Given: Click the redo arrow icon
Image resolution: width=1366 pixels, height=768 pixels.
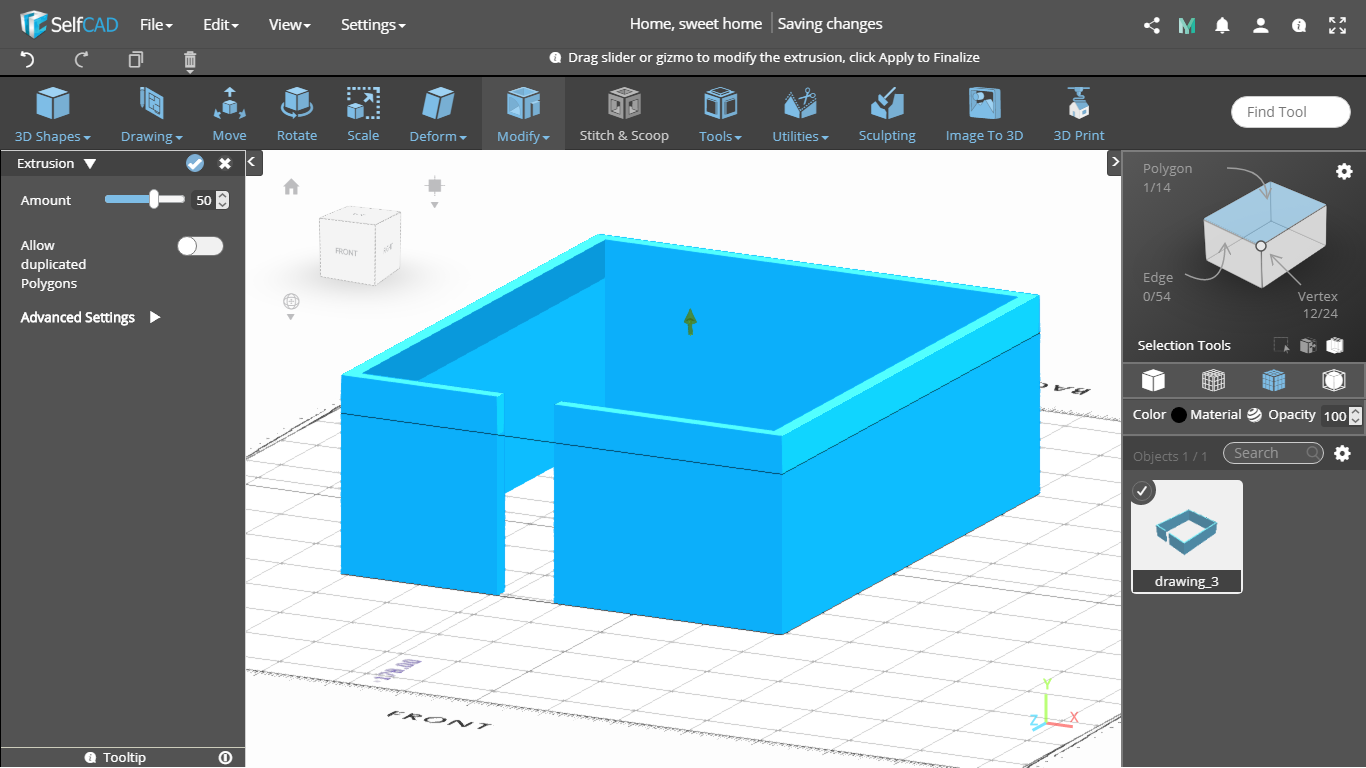Looking at the screenshot, I should pyautogui.click(x=82, y=60).
